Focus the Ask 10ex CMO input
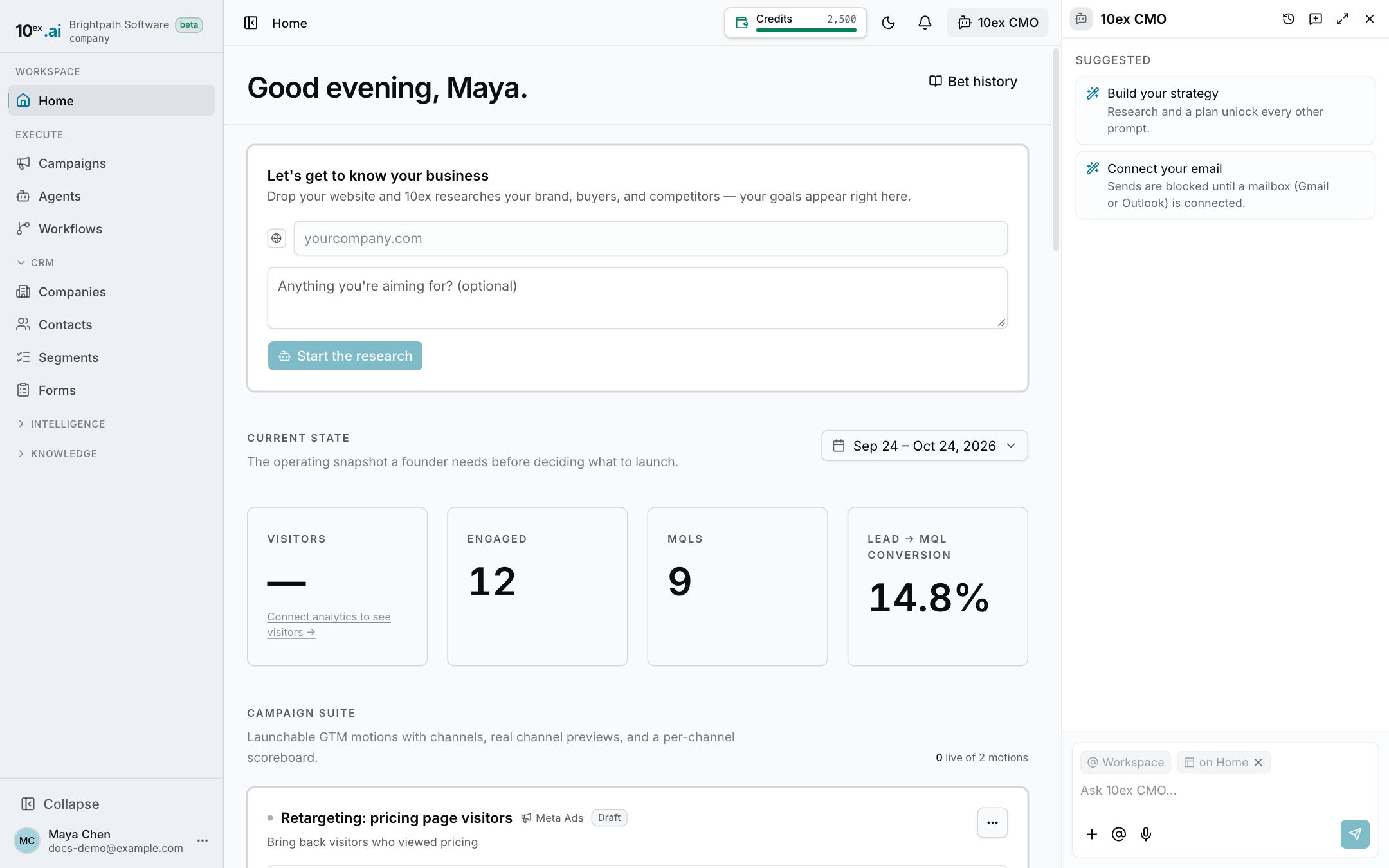This screenshot has width=1389, height=868. [1225, 791]
